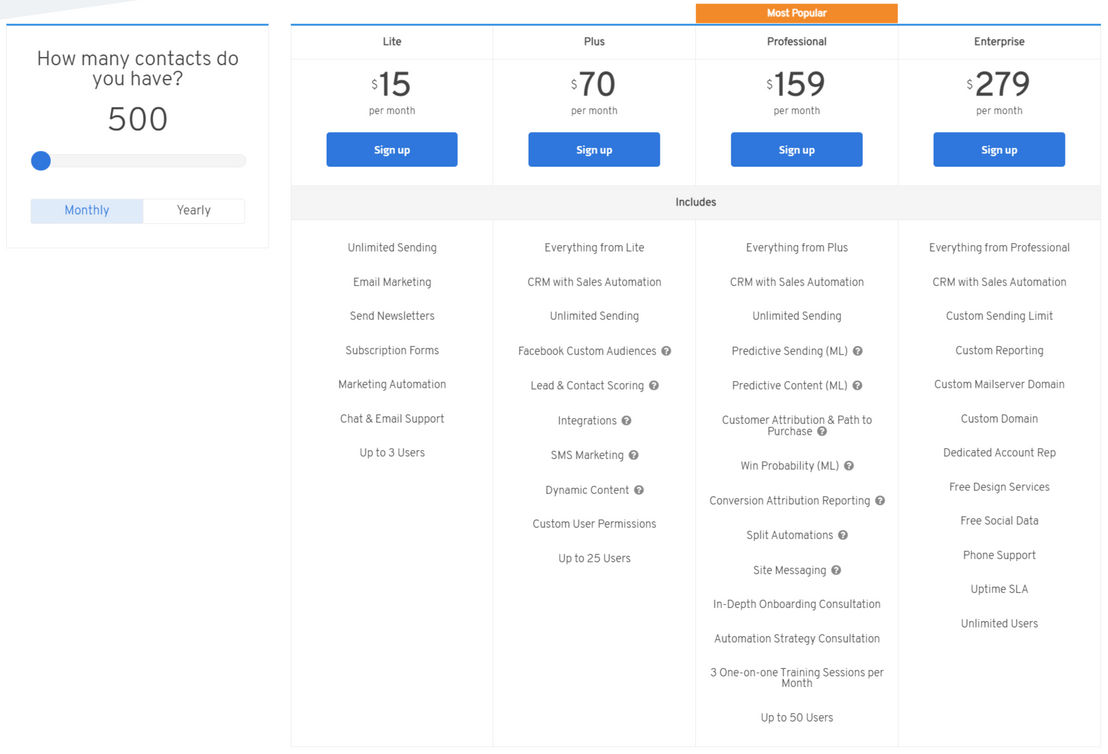Show info tooltip for Integrations

627,421
